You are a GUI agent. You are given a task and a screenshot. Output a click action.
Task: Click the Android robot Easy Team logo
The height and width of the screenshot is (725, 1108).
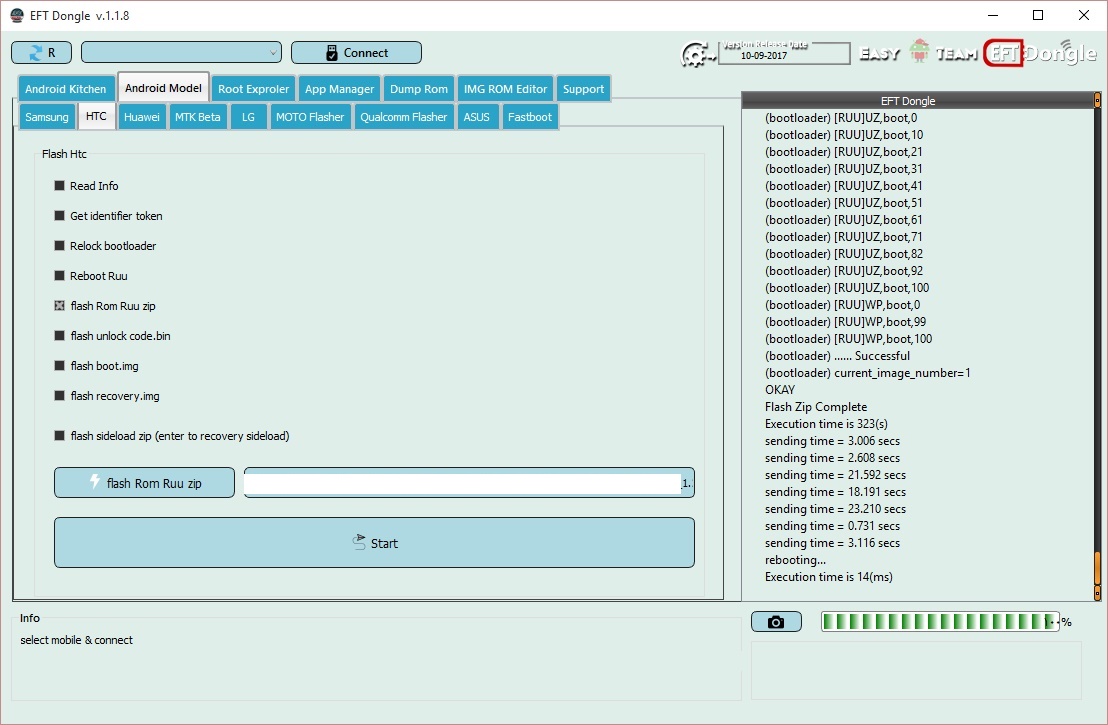point(919,51)
